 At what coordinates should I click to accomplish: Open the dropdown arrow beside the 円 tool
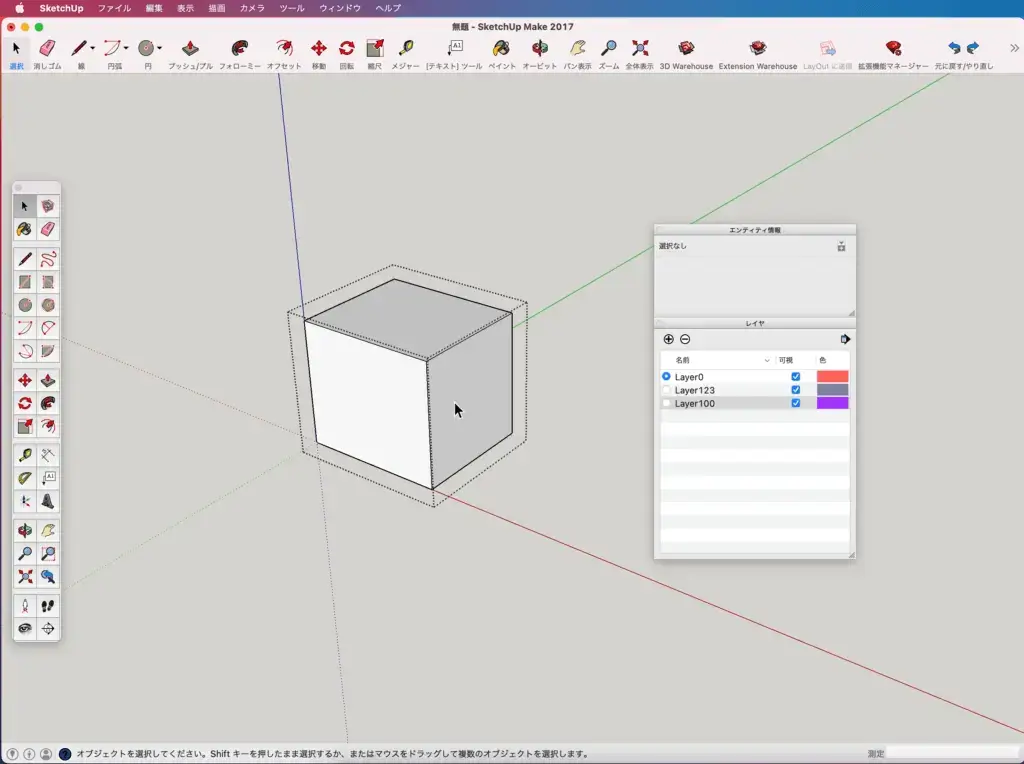click(159, 48)
